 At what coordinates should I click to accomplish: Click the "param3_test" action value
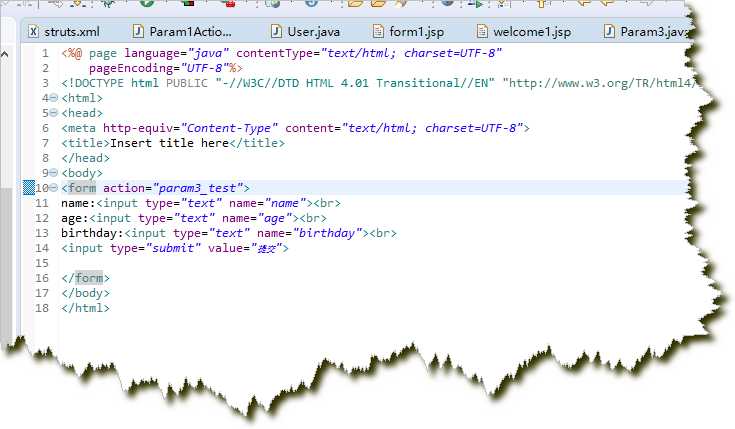(198, 188)
